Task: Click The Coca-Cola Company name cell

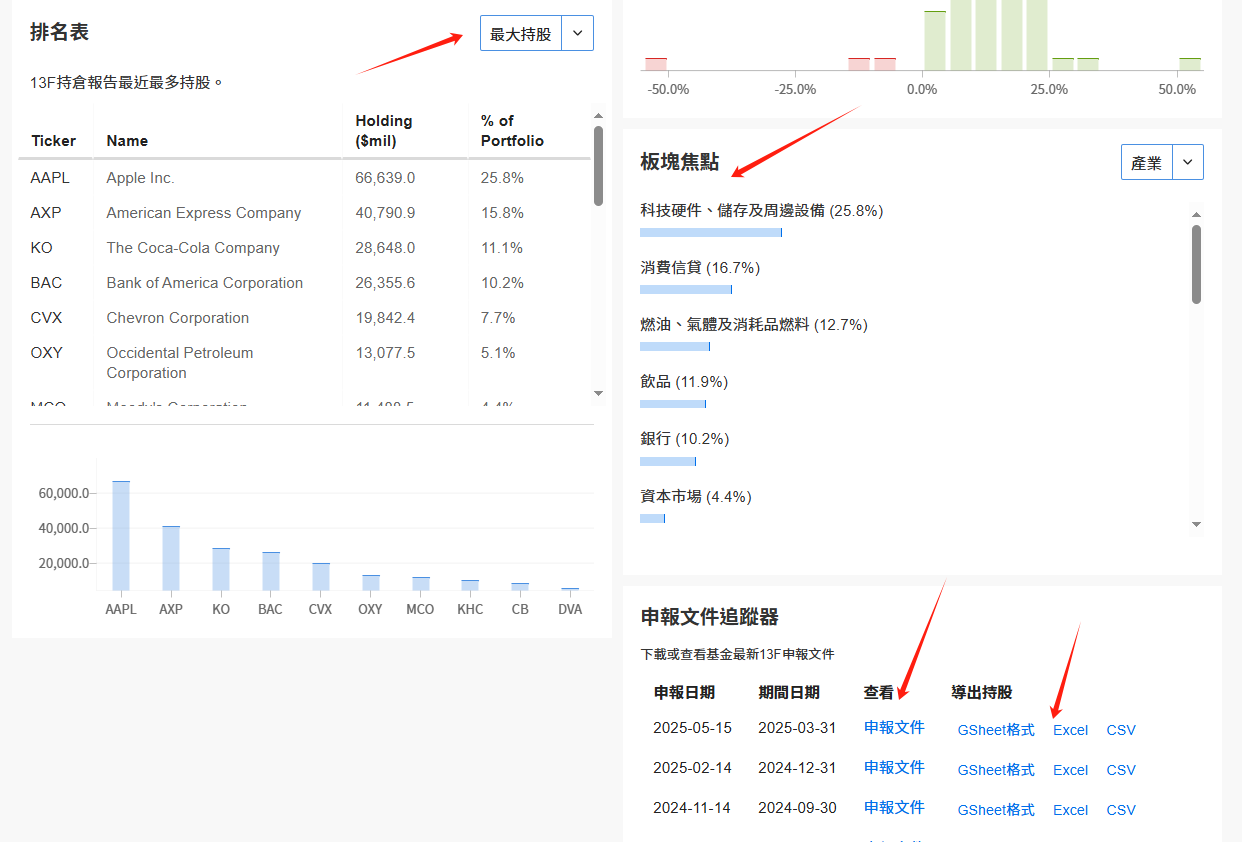Action: (193, 248)
